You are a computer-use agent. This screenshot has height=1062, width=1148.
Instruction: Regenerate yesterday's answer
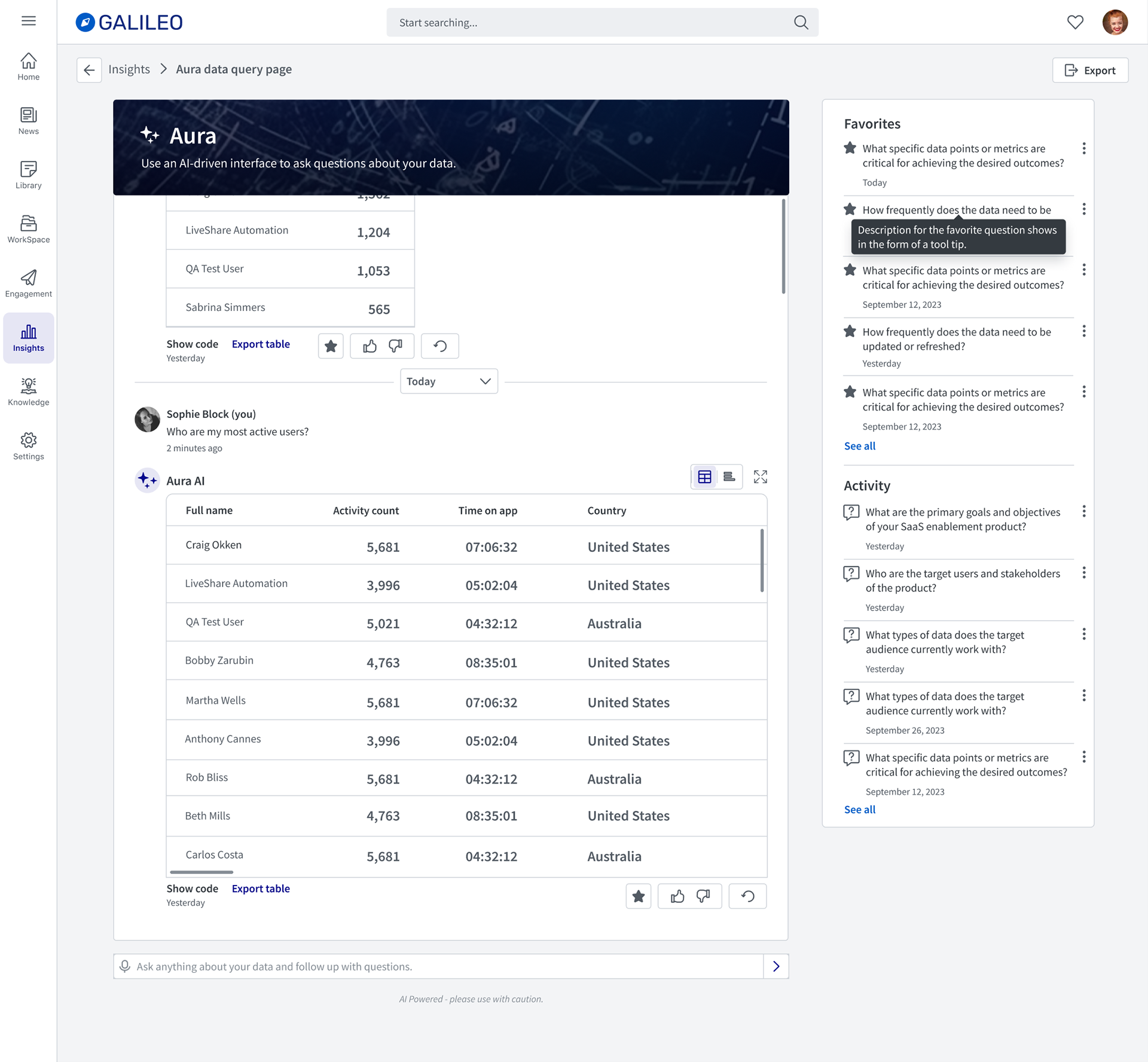tap(440, 346)
